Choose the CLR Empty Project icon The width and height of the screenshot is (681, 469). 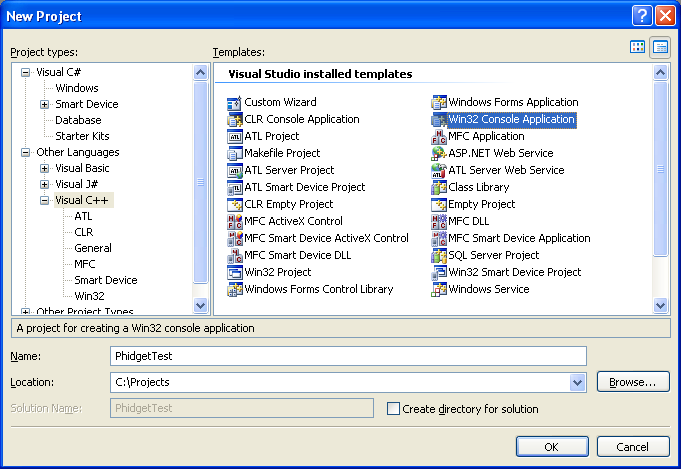(235, 205)
